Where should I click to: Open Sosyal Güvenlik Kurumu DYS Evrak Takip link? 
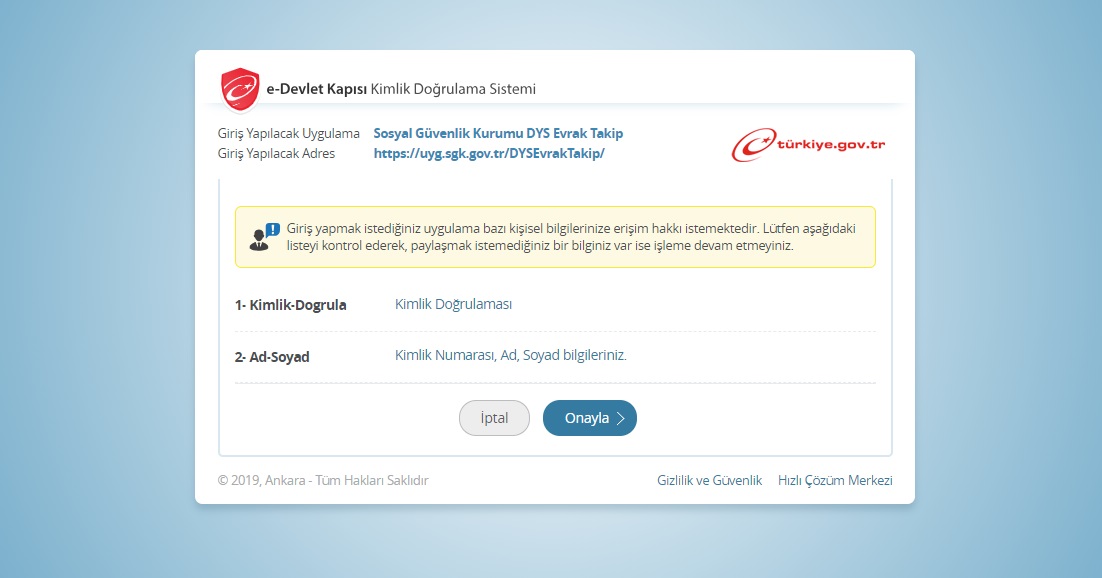tap(498, 134)
